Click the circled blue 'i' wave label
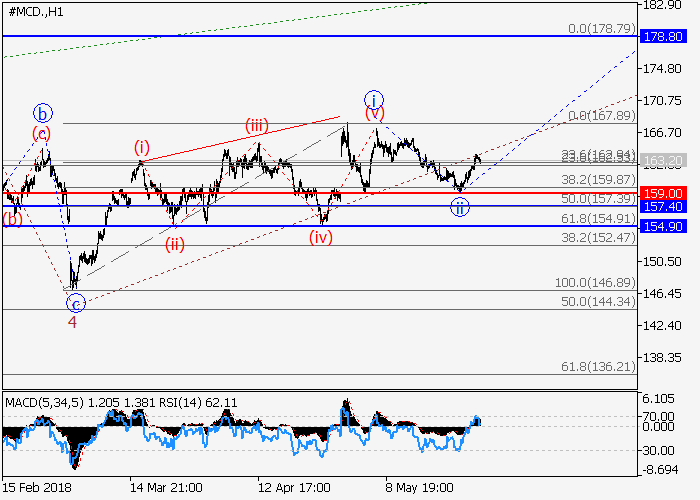 (373, 98)
